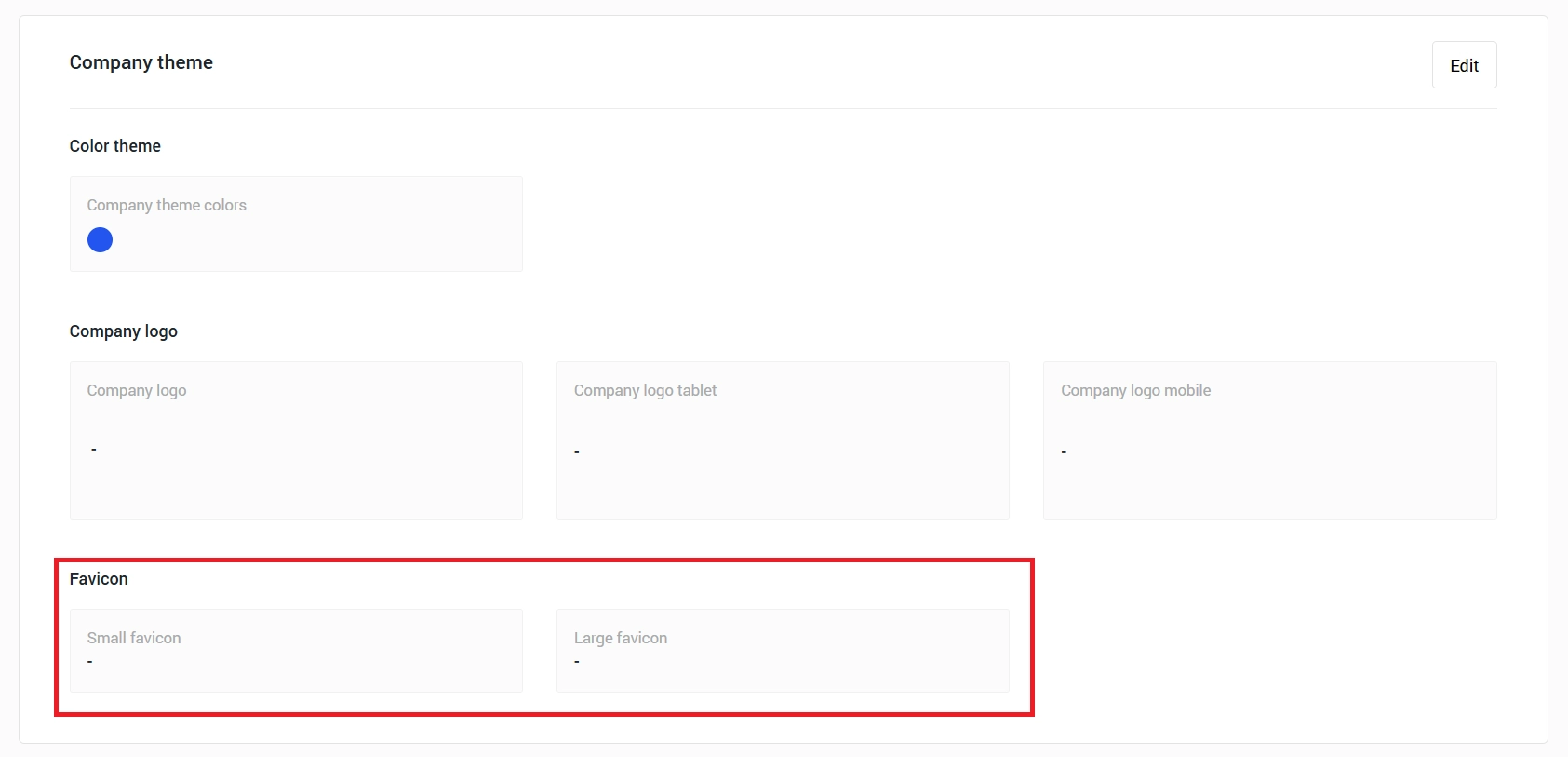This screenshot has height=757, width=1568.
Task: Select the blue company theme color swatch
Action: [x=100, y=240]
